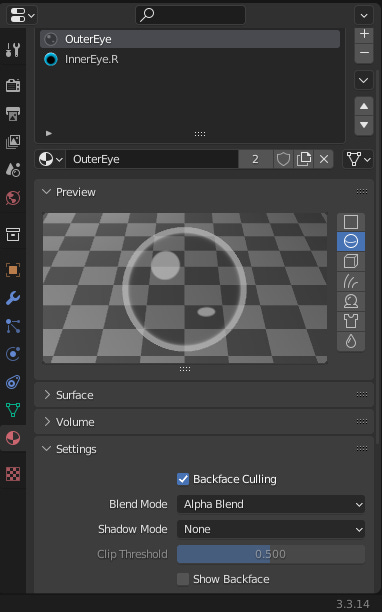382x612 pixels.
Task: Grab the Volume panel drag handle
Action: click(362, 422)
